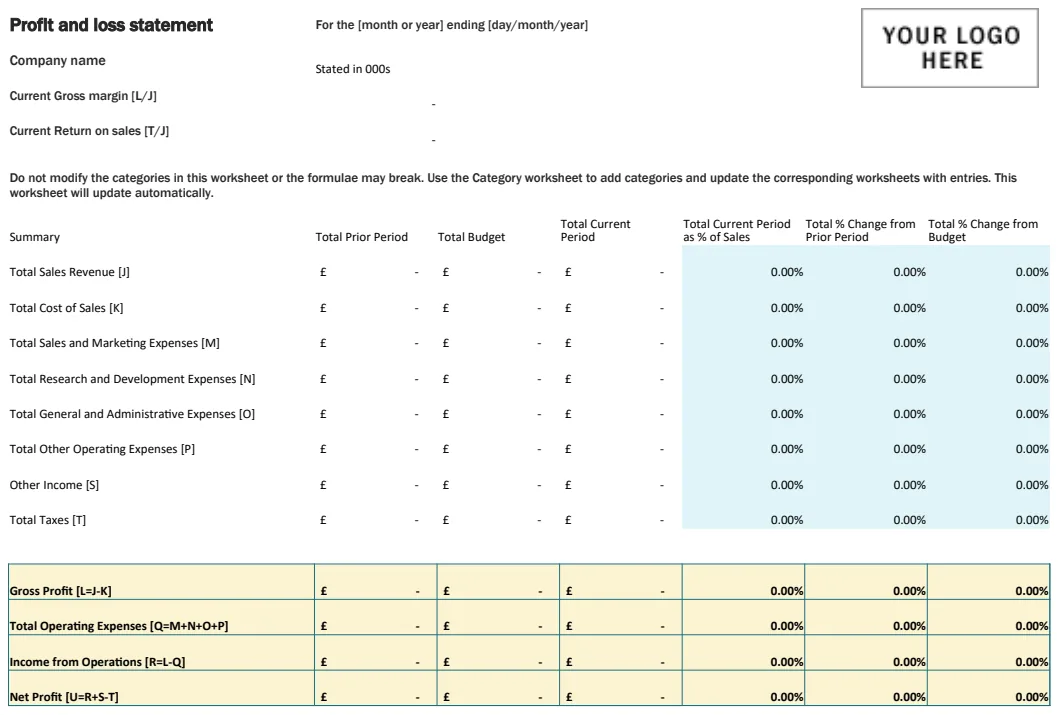Click the 'Do not modify the categories' instruction text
Viewport: 1059px width, 715px height.
click(513, 186)
